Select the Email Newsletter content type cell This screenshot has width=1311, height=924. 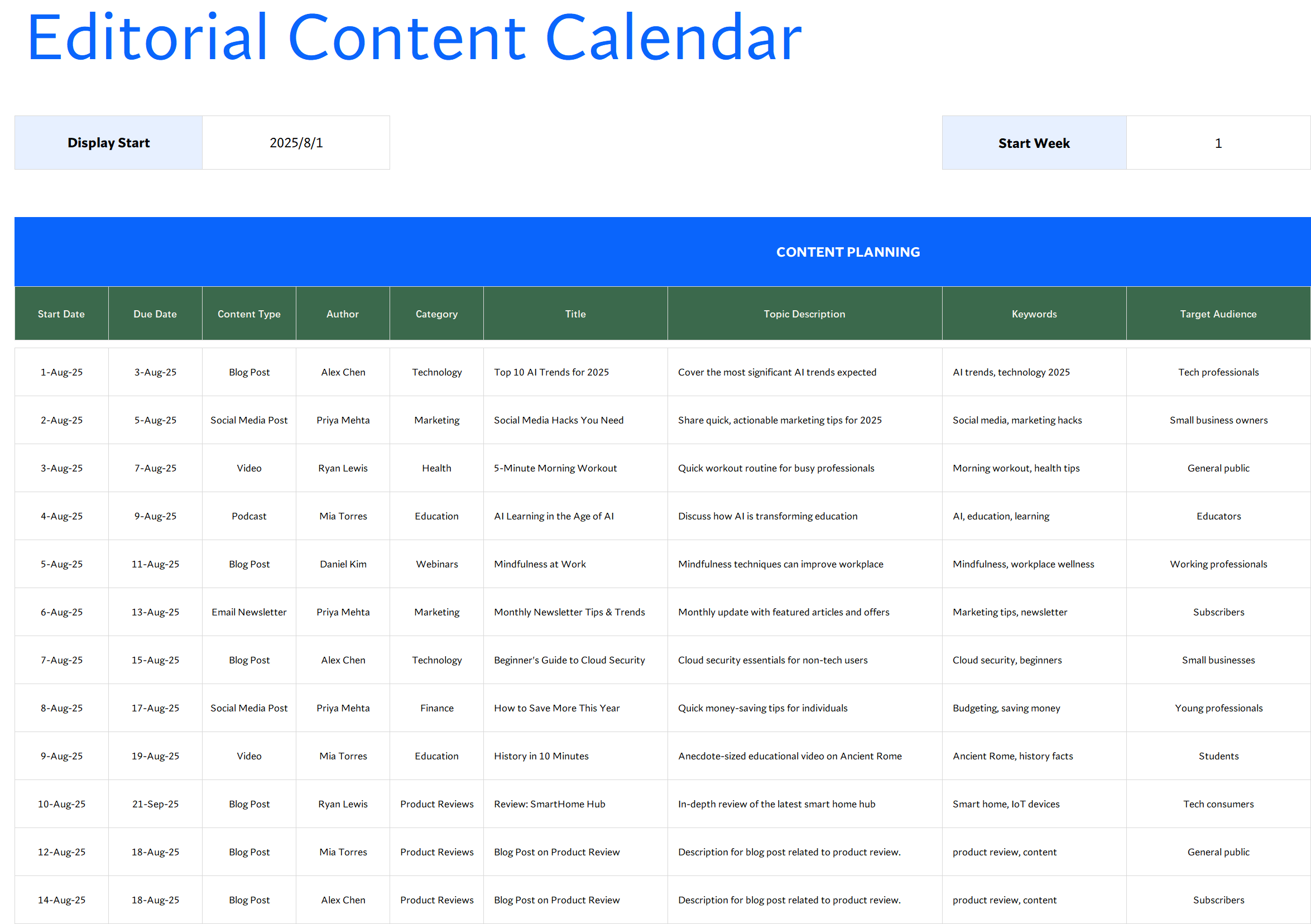(249, 612)
